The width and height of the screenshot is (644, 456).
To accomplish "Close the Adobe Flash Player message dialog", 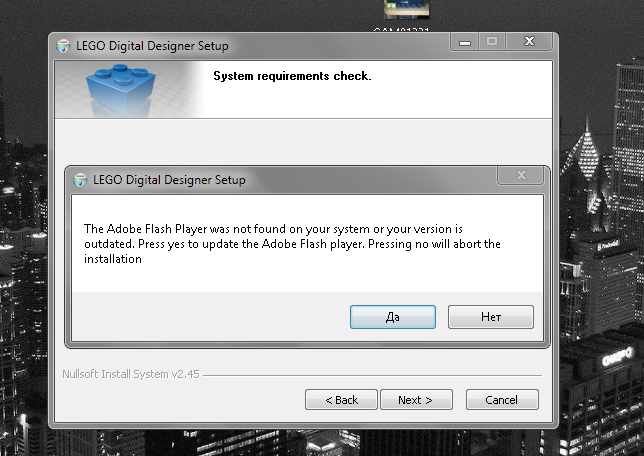I will coord(521,175).
